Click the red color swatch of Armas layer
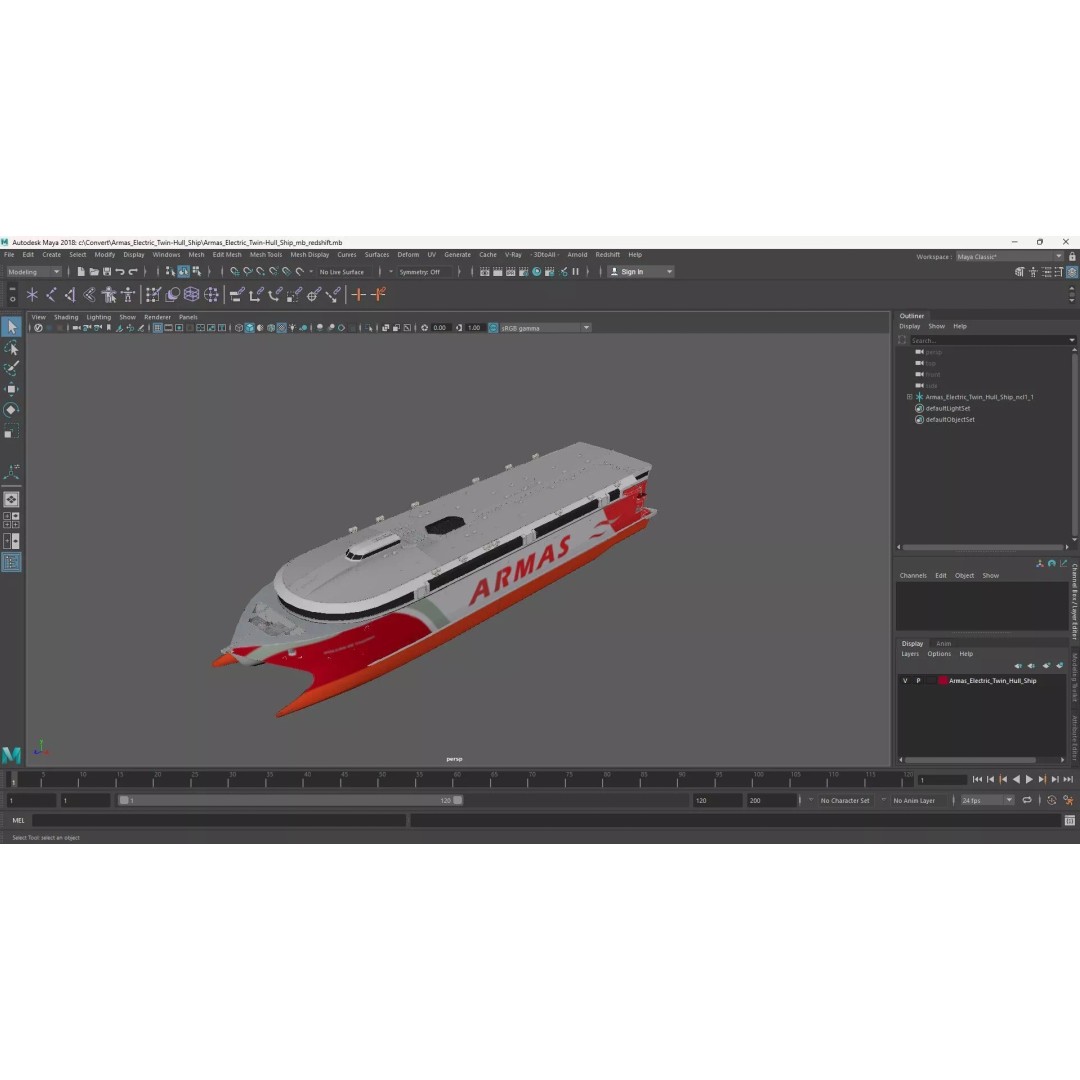Screen dimensions: 1080x1080 click(943, 681)
